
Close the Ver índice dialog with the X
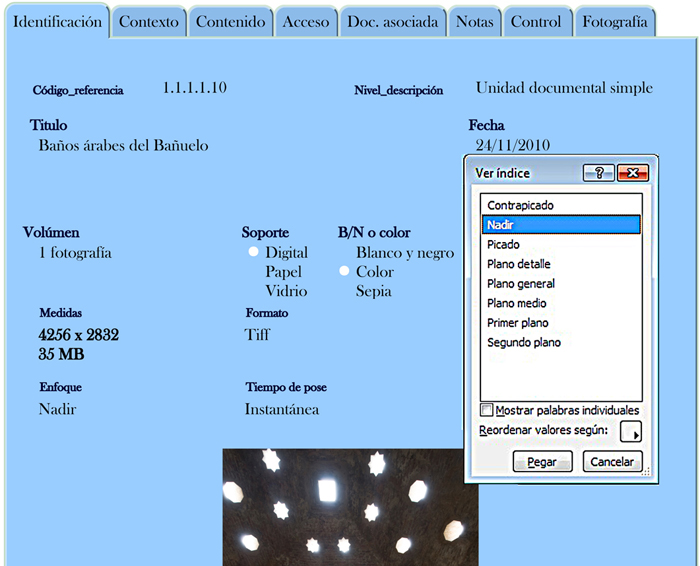point(633,173)
